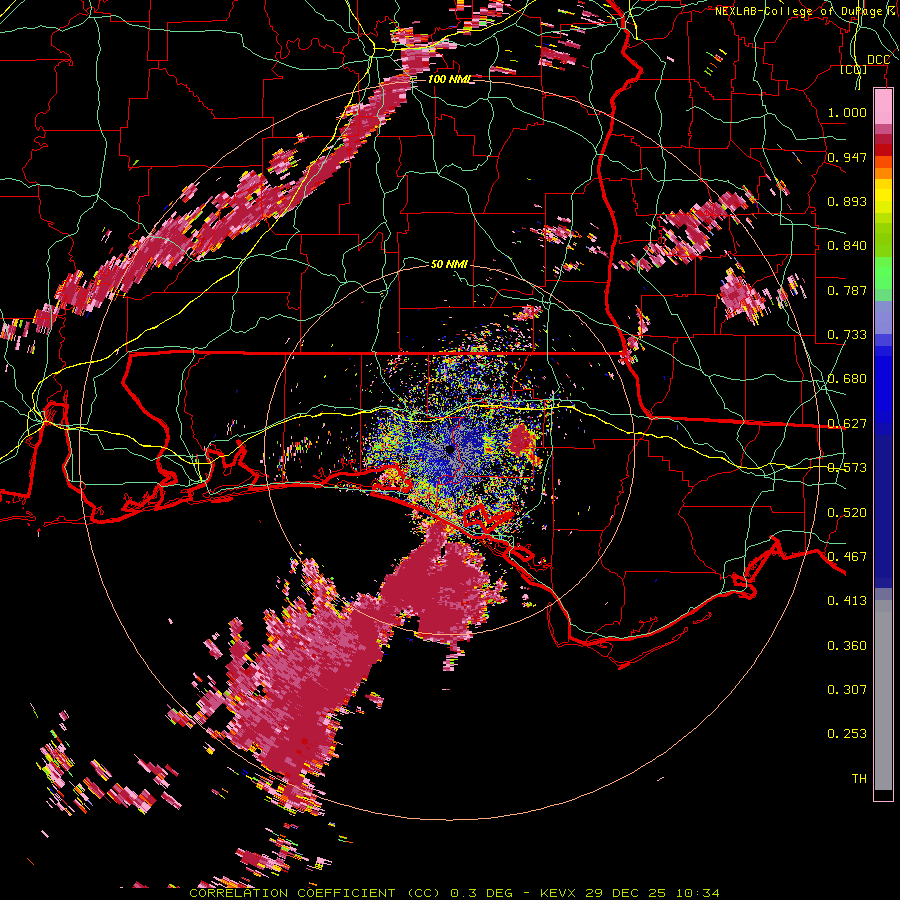Click the 0.627 scale label
Screen dimensions: 900x900
tap(847, 424)
